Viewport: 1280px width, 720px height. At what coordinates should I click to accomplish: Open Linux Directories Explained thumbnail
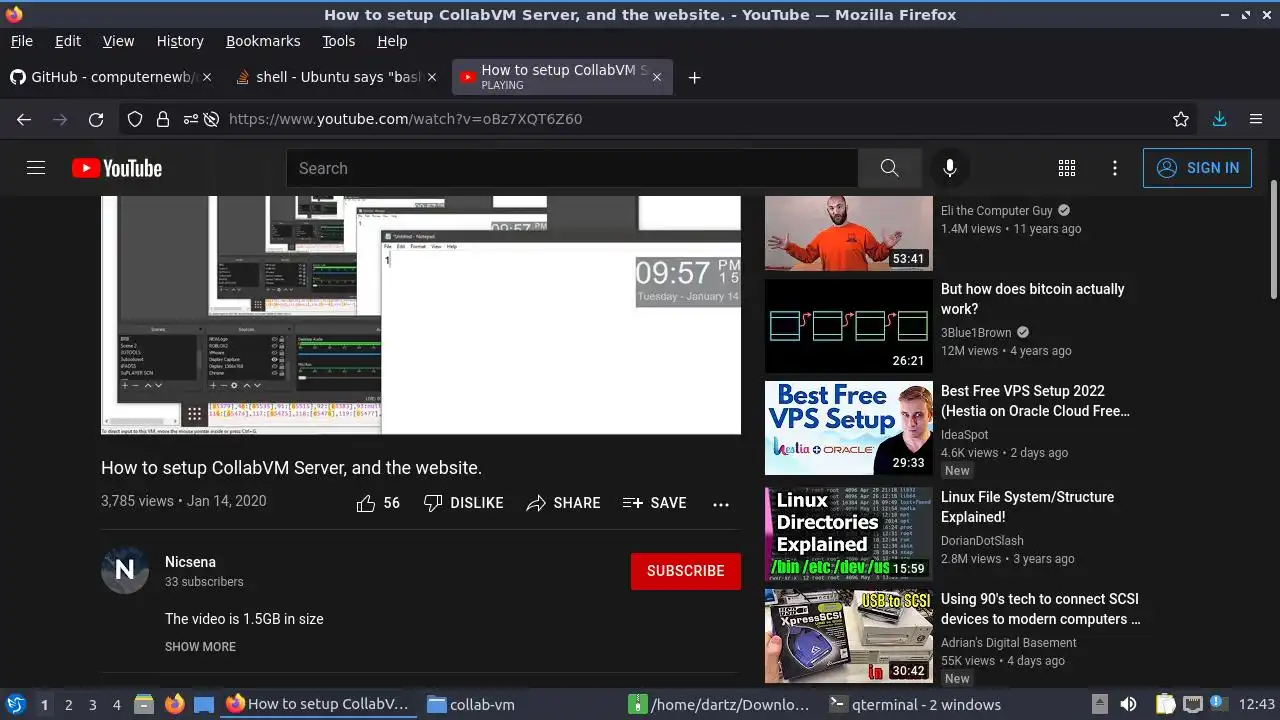(x=849, y=534)
